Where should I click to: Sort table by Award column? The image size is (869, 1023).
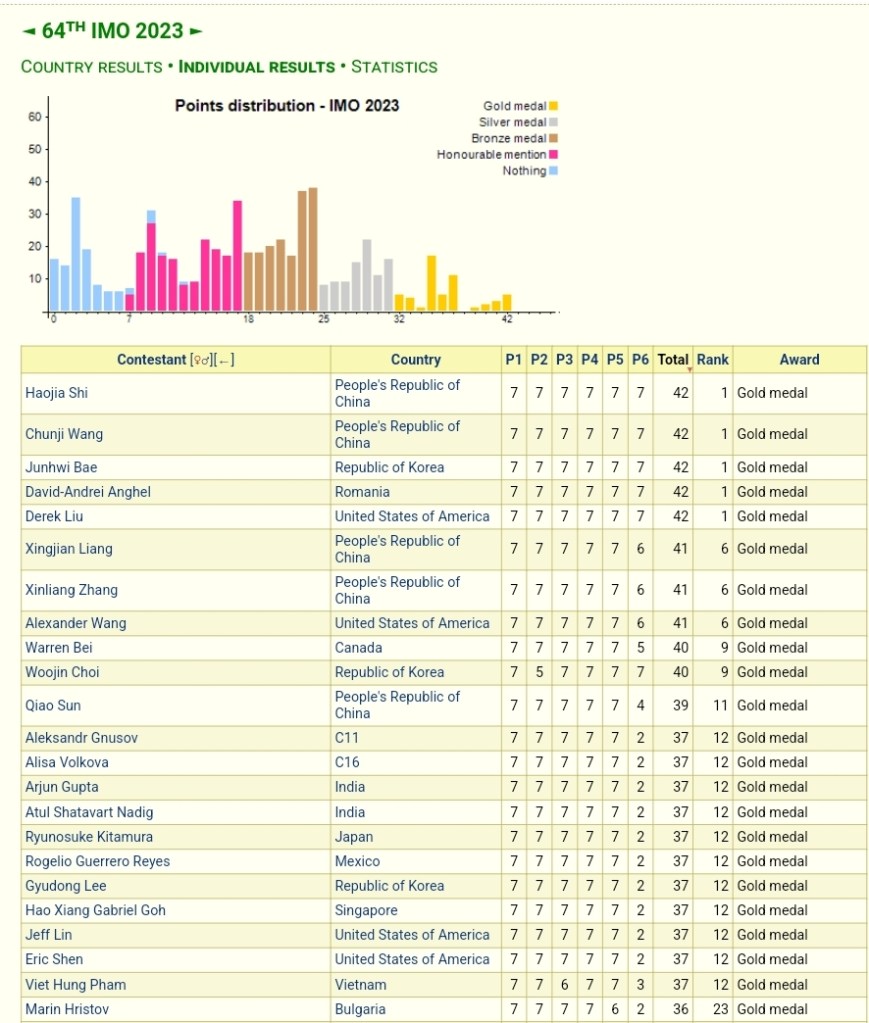pyautogui.click(x=798, y=360)
